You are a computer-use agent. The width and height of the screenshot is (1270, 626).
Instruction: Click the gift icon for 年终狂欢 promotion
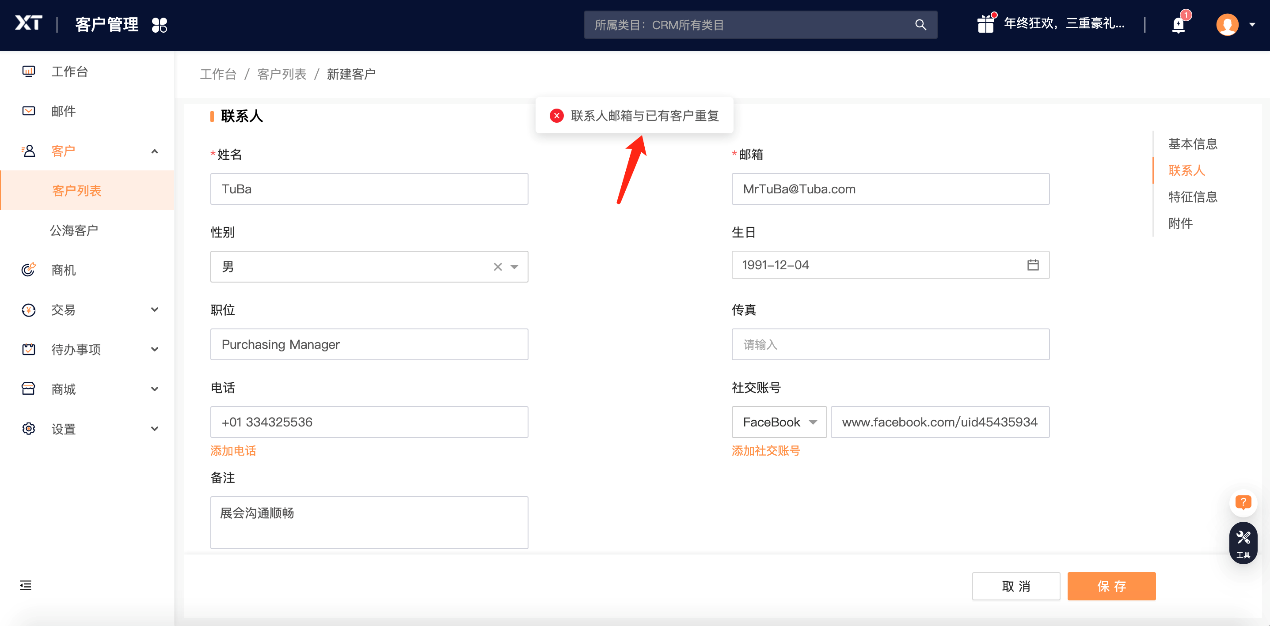point(985,22)
